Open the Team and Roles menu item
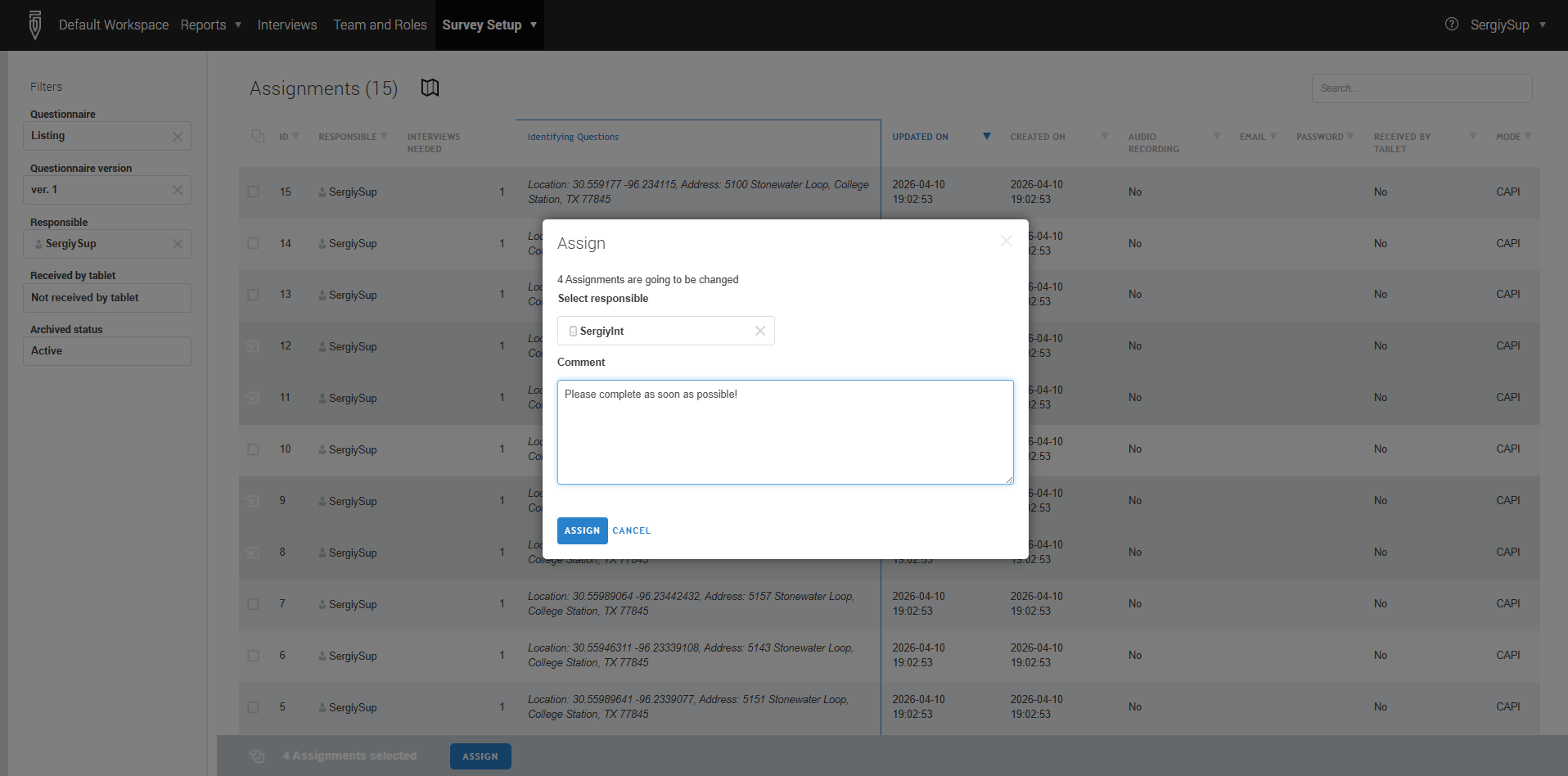1568x776 pixels. pos(380,25)
